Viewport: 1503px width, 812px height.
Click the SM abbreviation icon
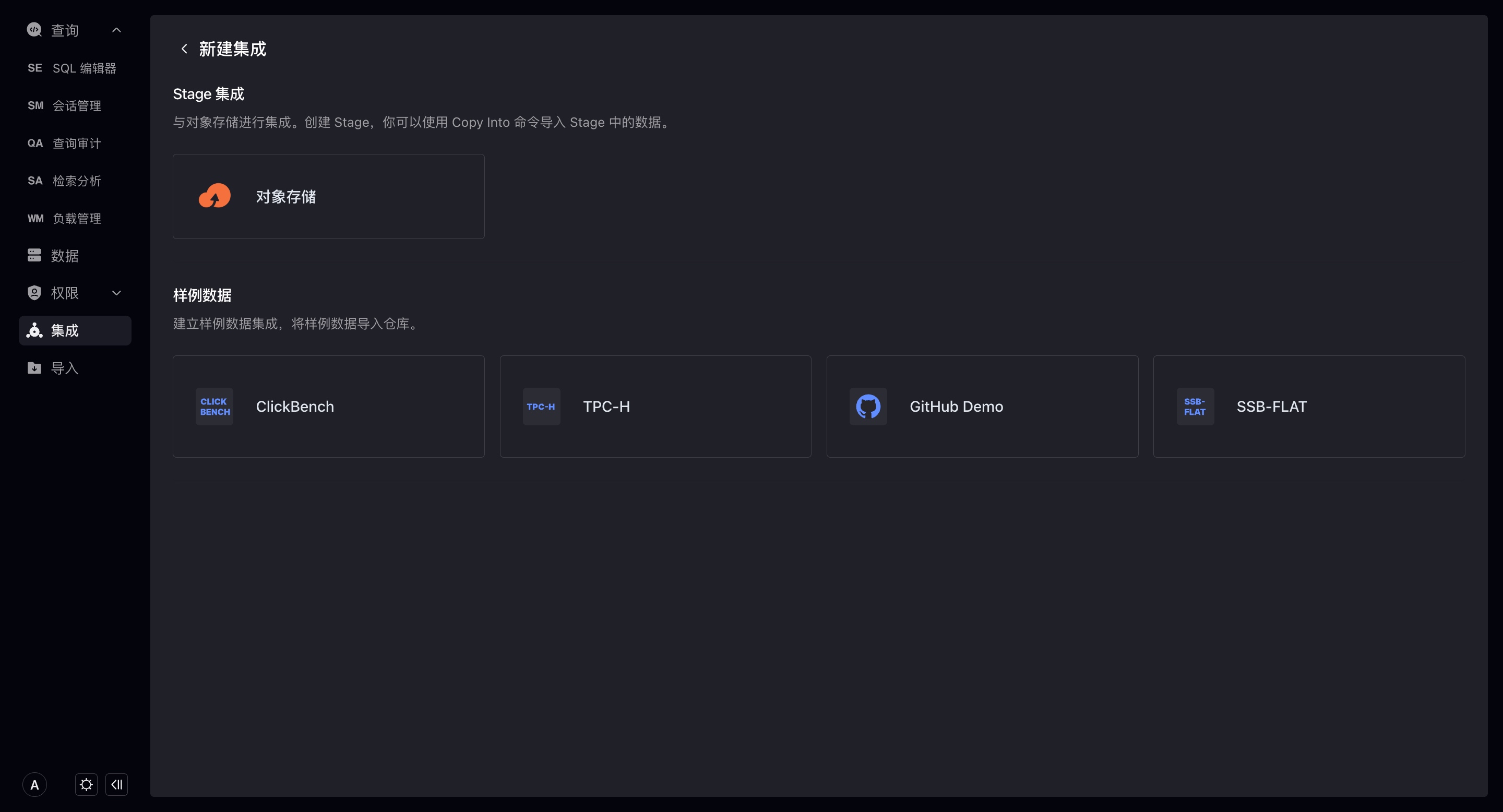point(35,105)
